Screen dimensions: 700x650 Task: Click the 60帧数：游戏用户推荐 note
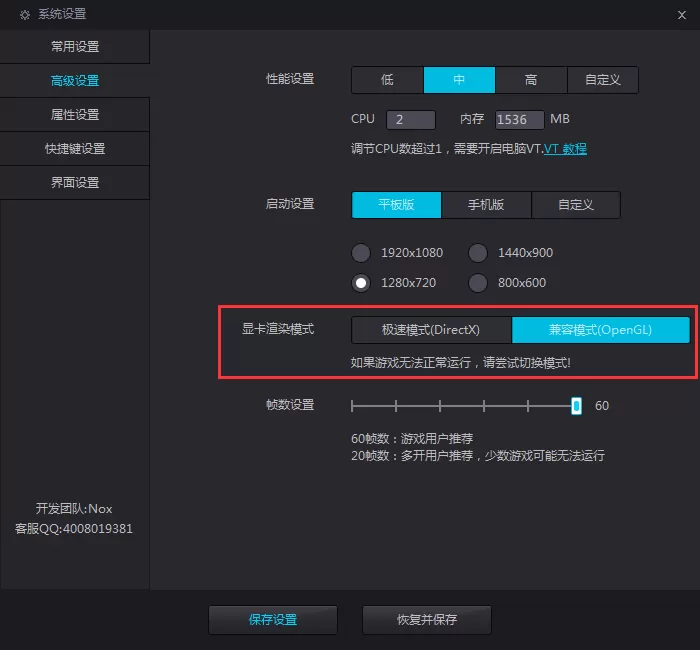412,439
